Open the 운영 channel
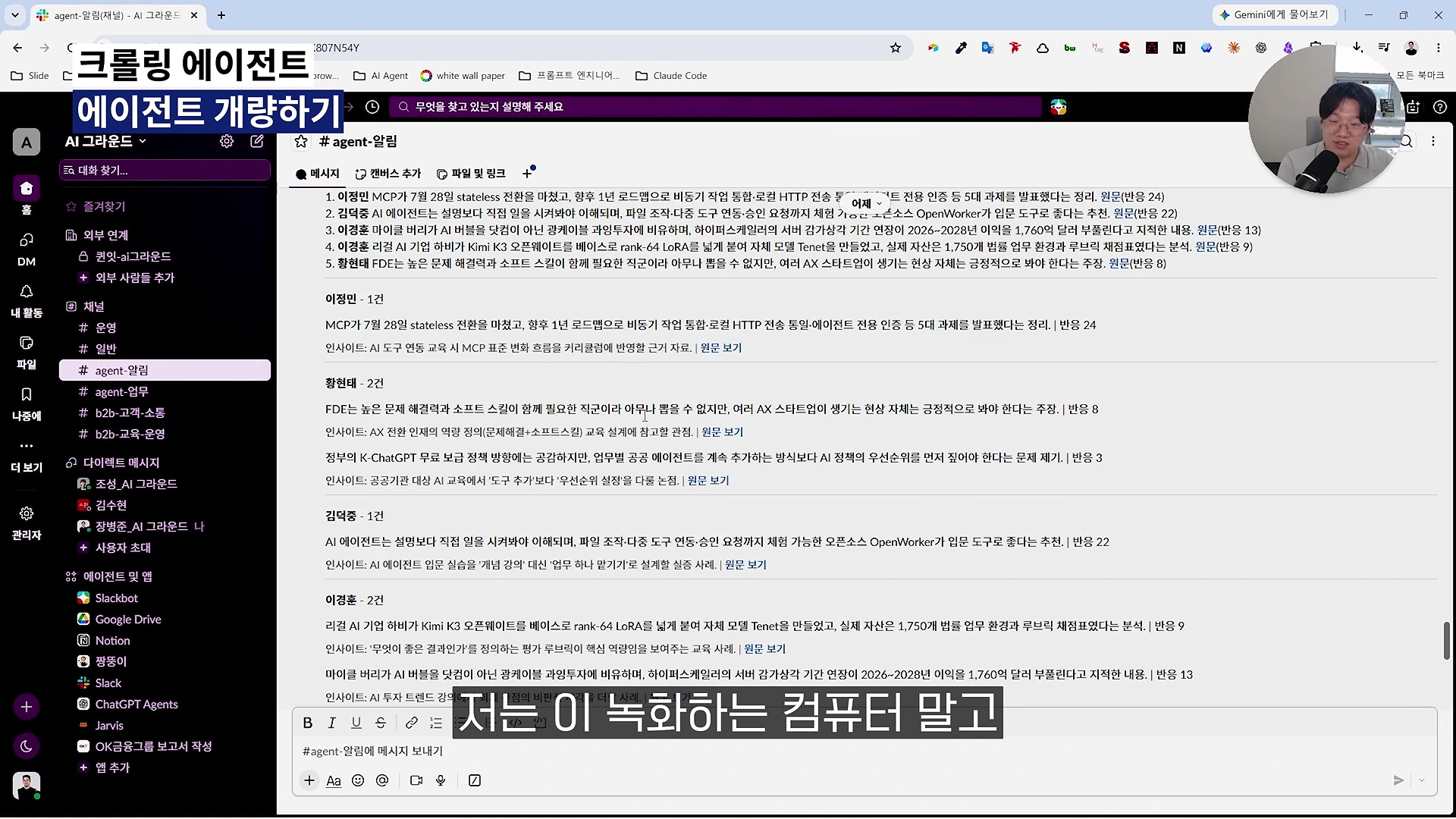 click(x=165, y=328)
